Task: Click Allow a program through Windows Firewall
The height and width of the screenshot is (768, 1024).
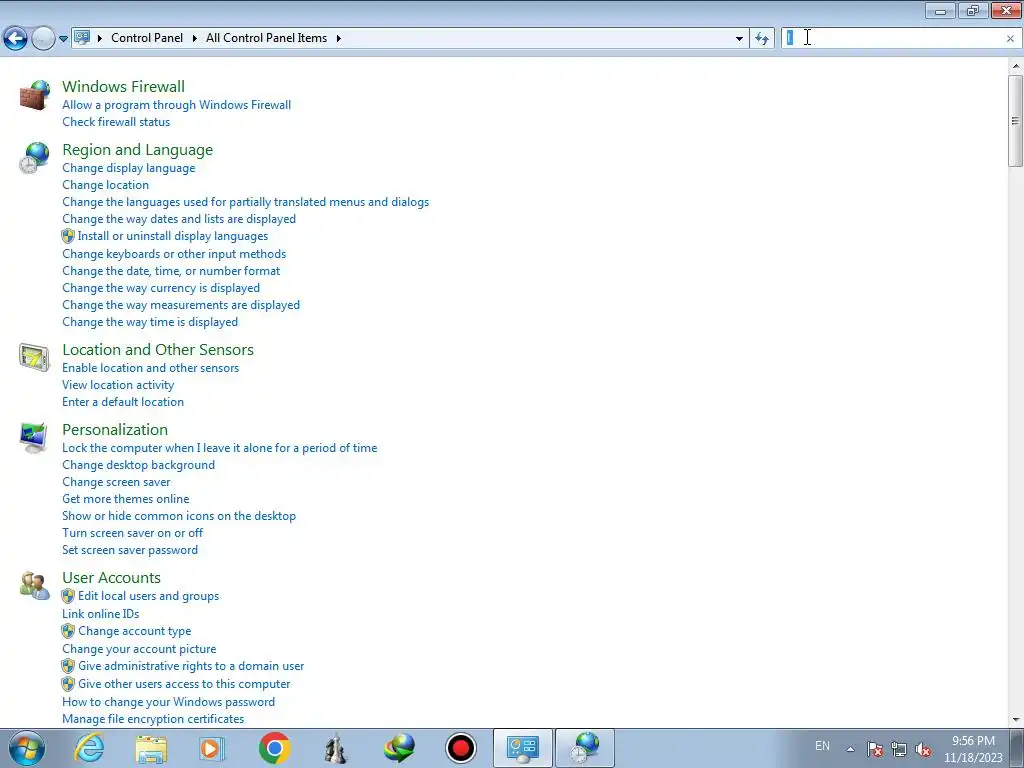Action: click(176, 104)
